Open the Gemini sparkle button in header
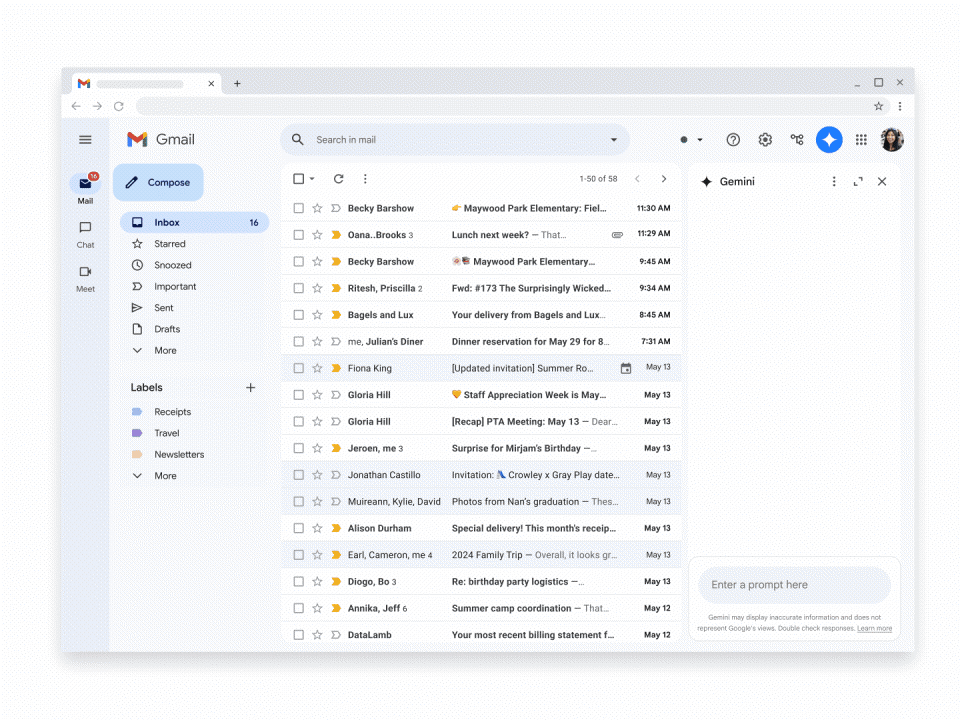This screenshot has width=962, height=720. coord(829,140)
